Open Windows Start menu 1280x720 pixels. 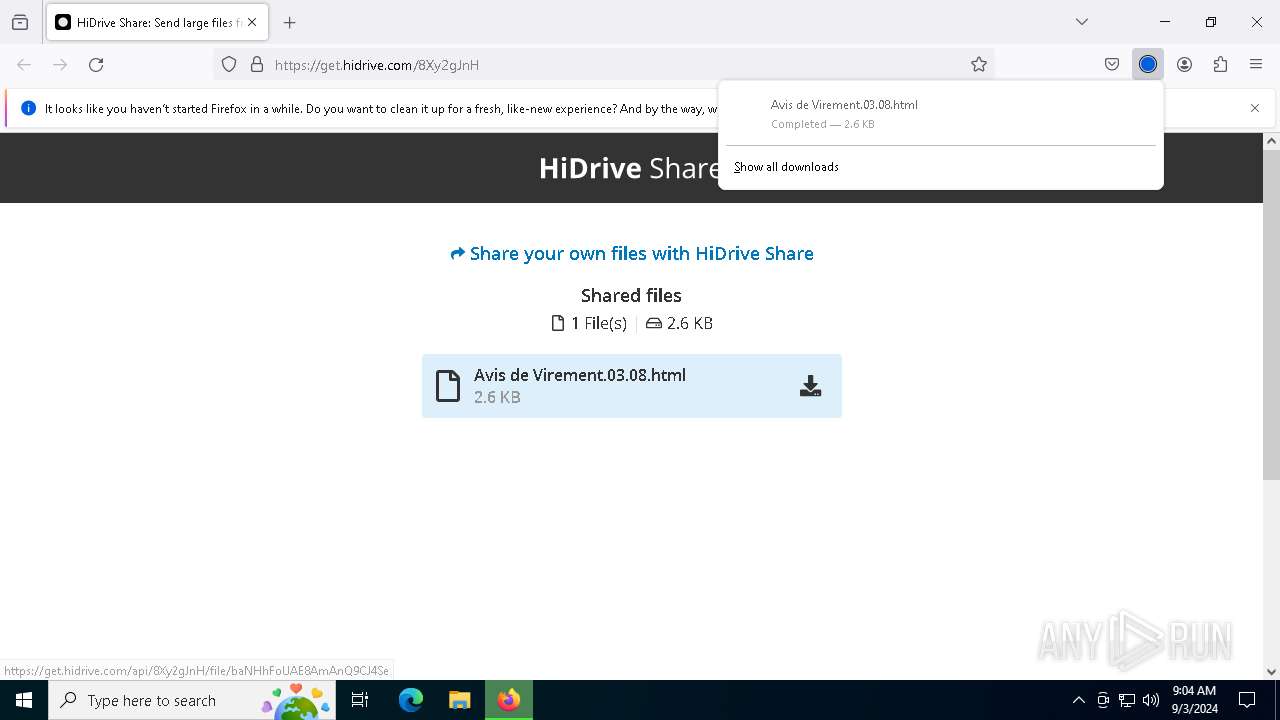pyautogui.click(x=24, y=700)
